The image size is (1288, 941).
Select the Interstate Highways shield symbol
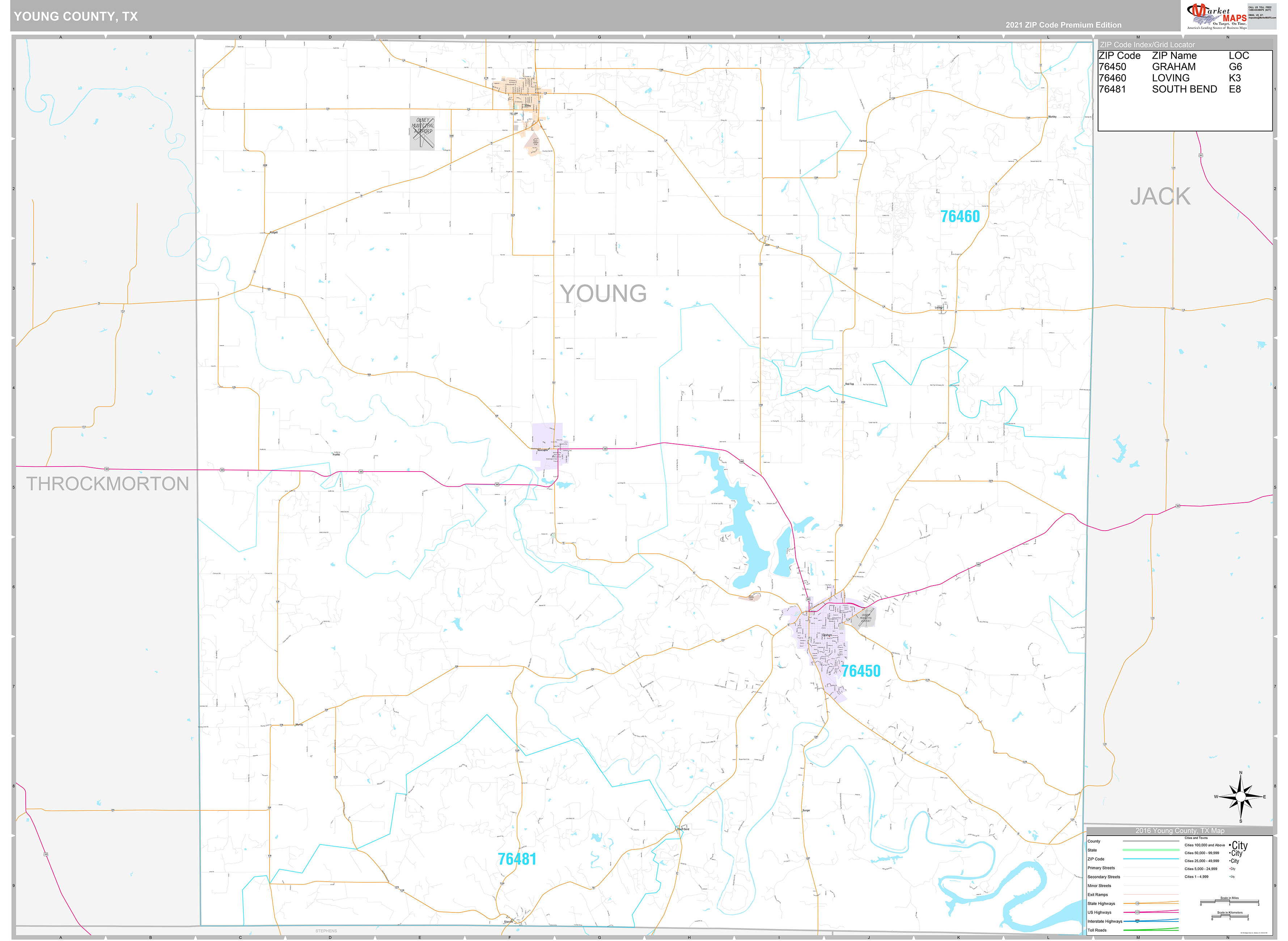click(1138, 921)
